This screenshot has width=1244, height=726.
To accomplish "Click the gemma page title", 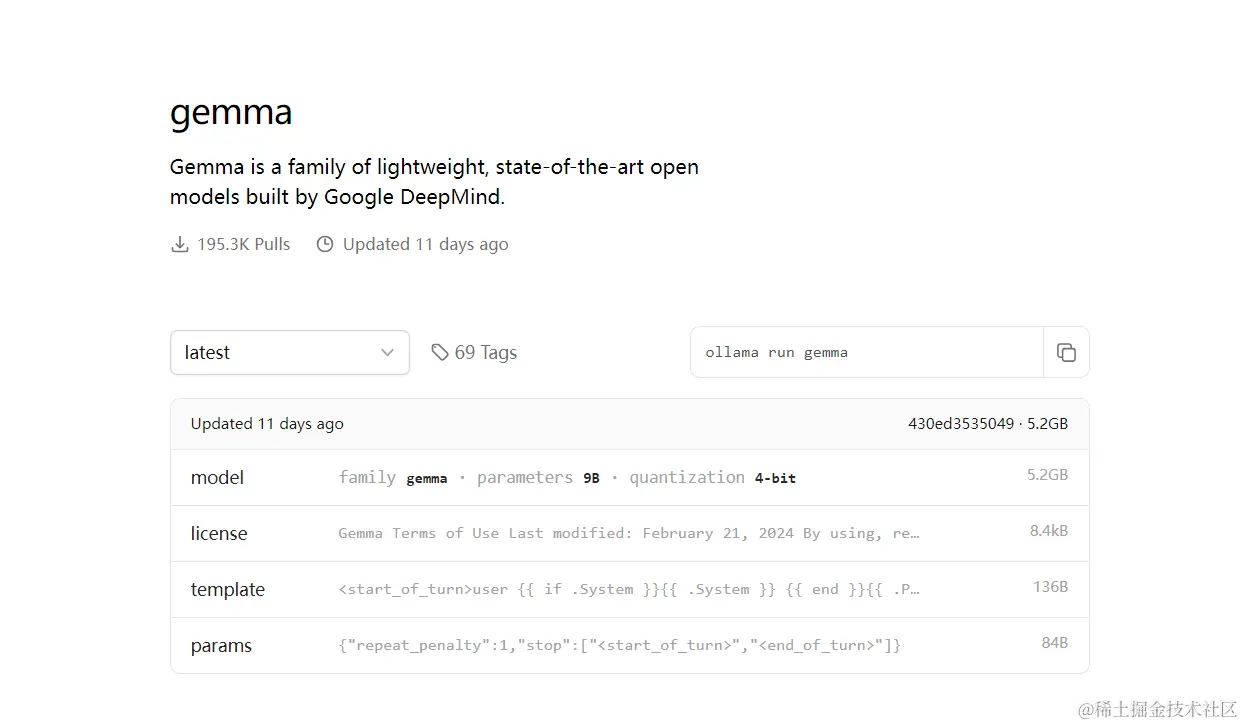I will [231, 112].
